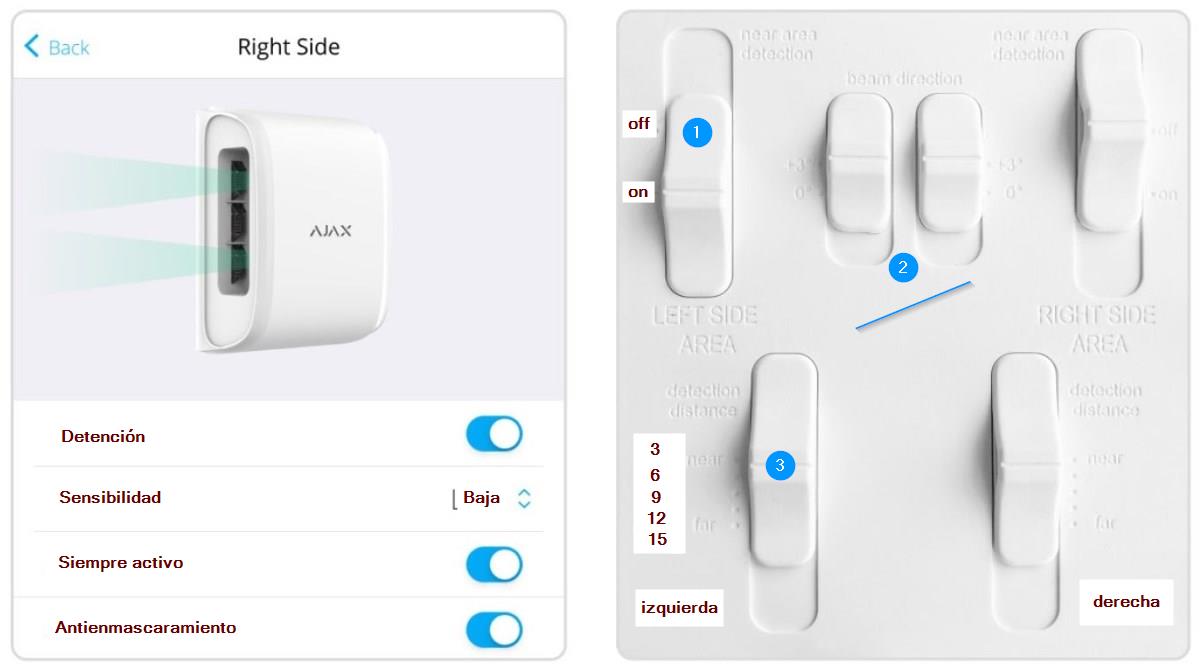Click the Back link
The image size is (1204, 672).
coord(57,46)
